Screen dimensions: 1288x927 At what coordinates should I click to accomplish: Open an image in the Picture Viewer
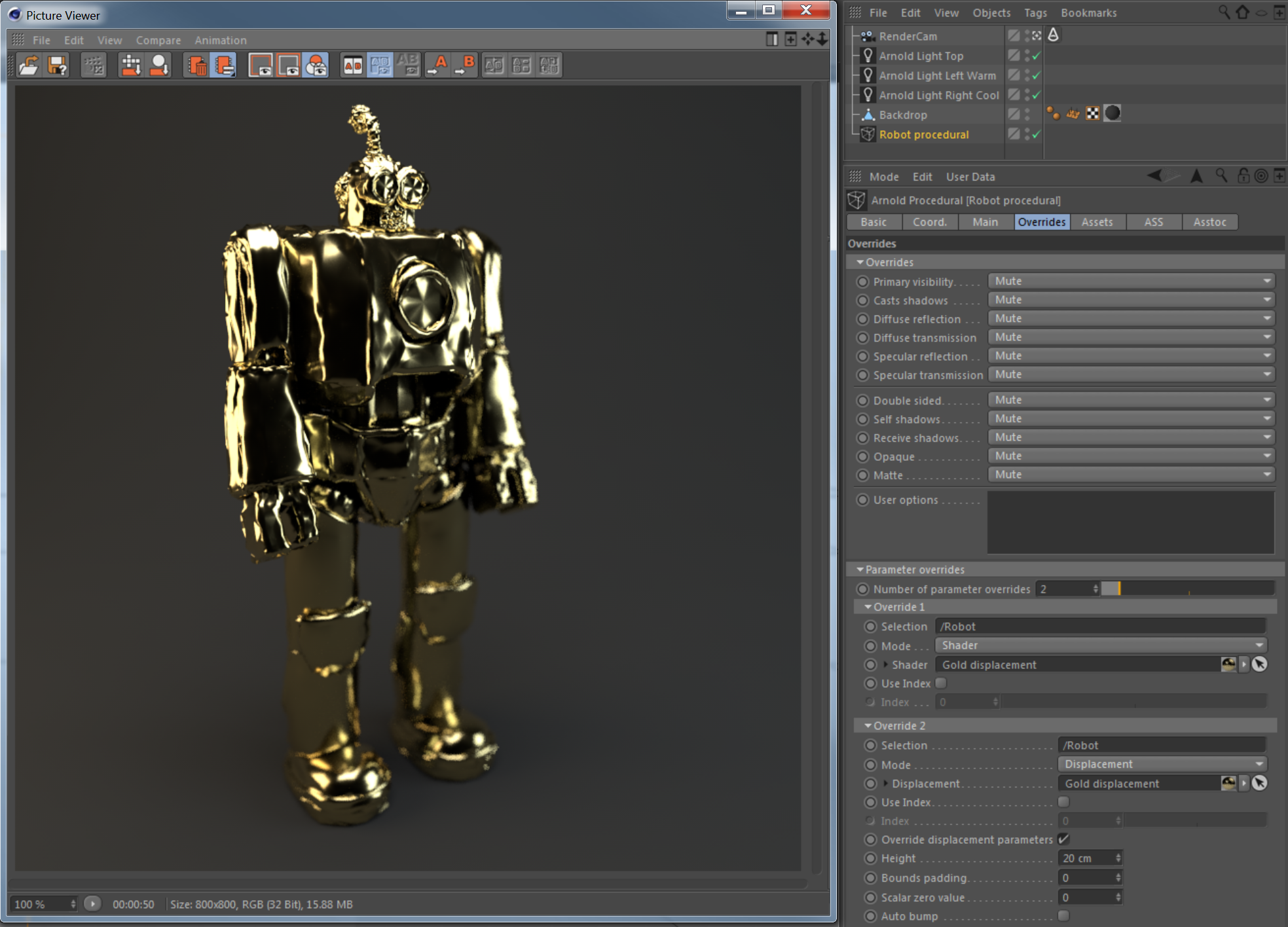tap(28, 64)
